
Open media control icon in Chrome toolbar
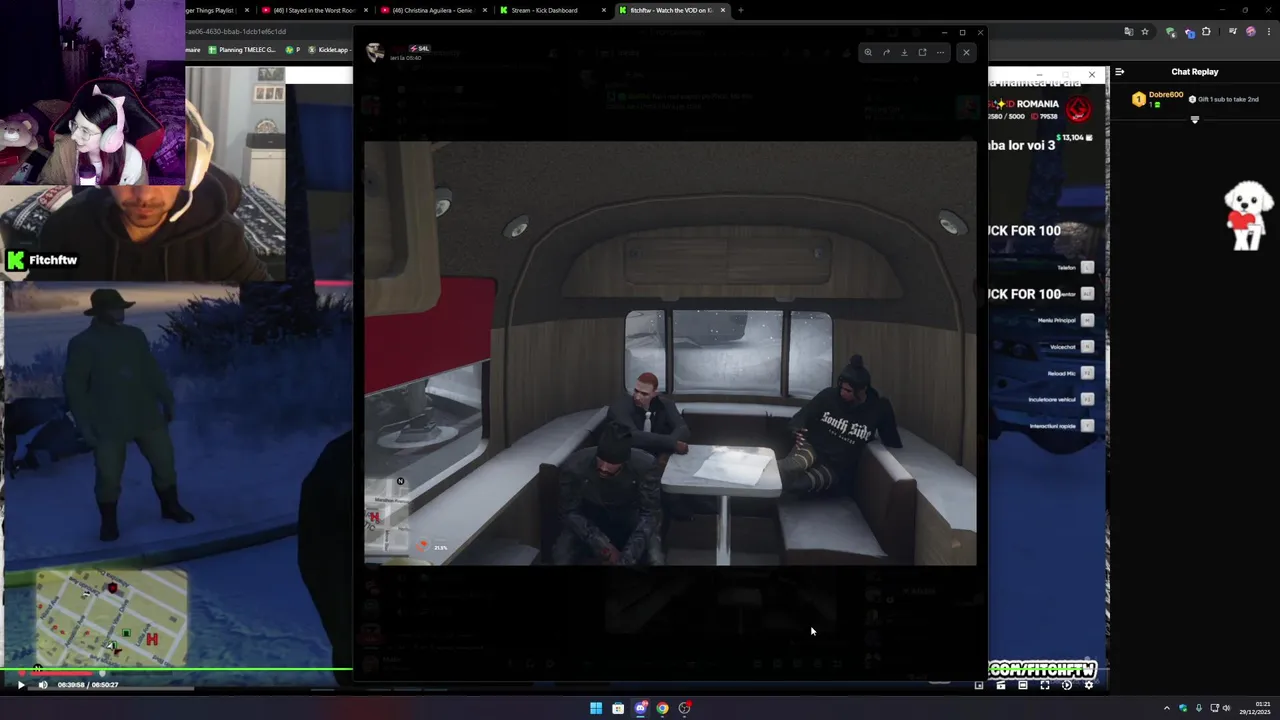[x=1233, y=32]
